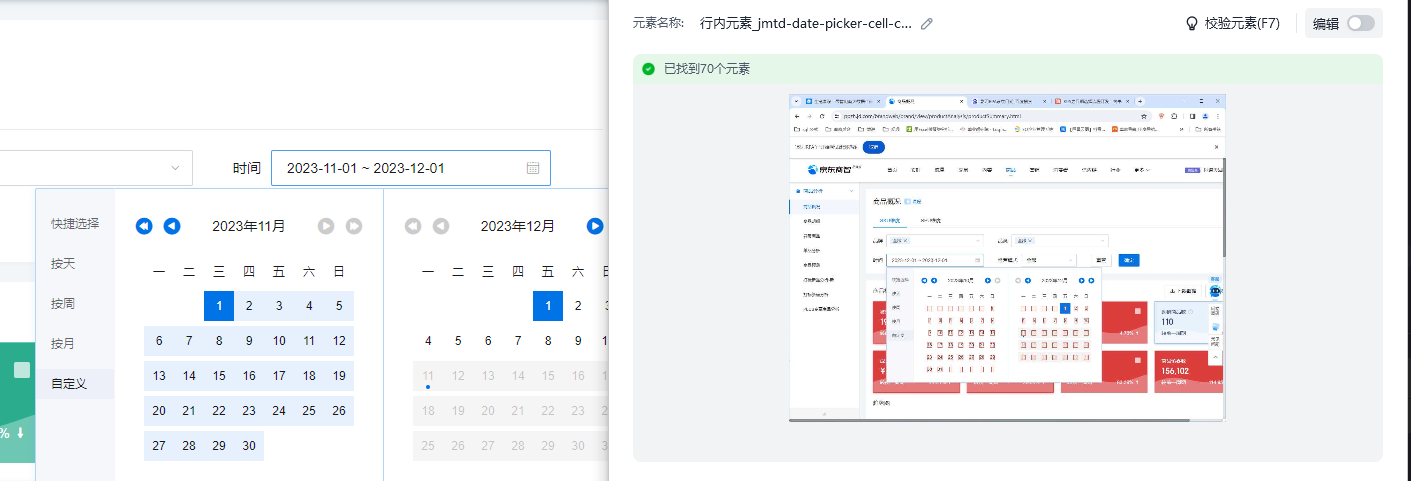Select December 1 highlighted cell
This screenshot has height=481, width=1411.
548,306
